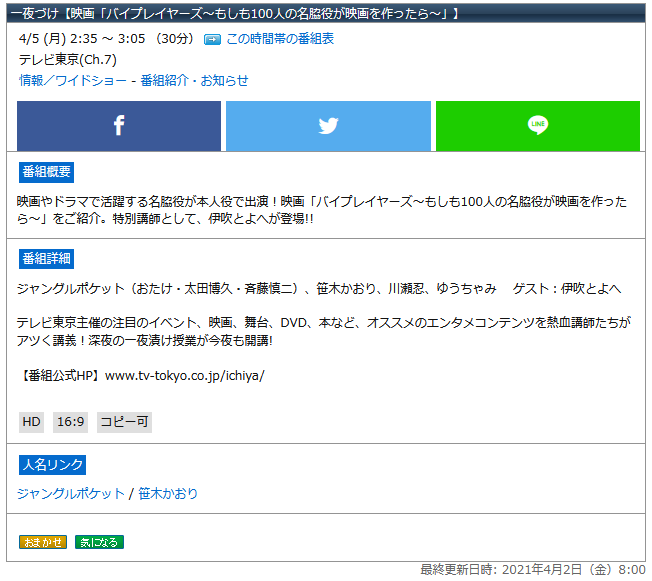Click the program title 一夜づけ header
652x581 pixels.
click(x=235, y=13)
